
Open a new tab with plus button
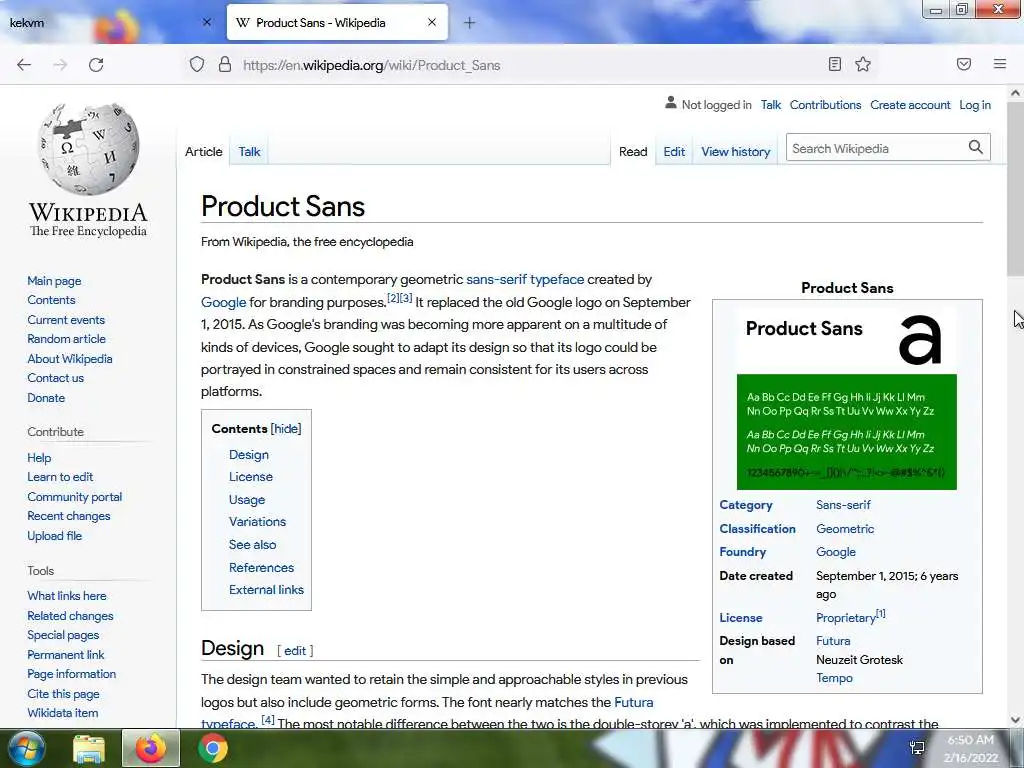pos(470,23)
